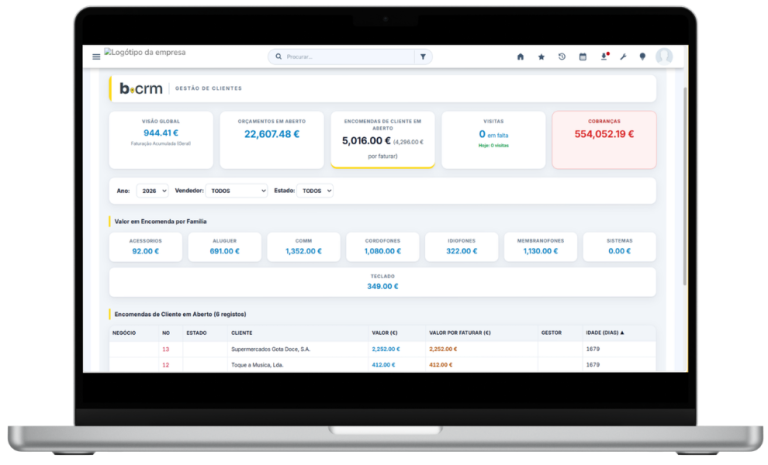Select the Visão Global card

point(161,140)
